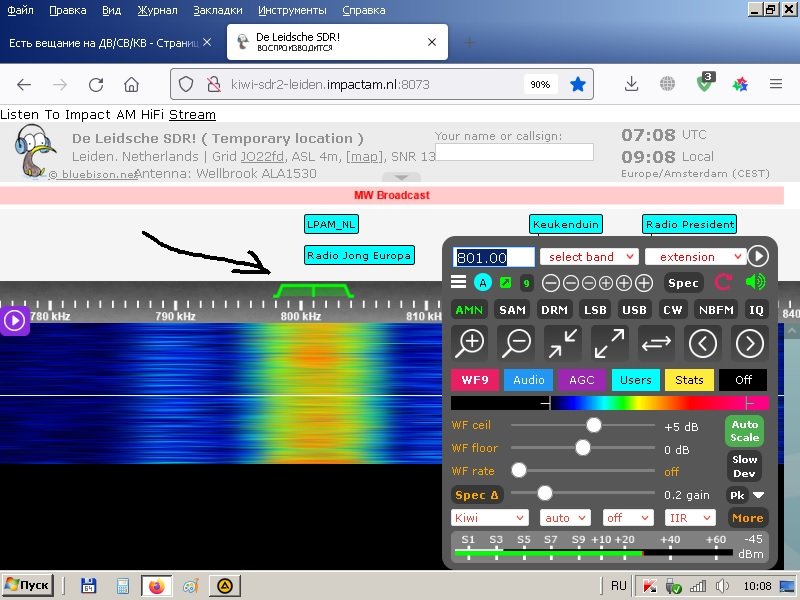
Task: Open the Audio tab
Action: [x=529, y=380]
